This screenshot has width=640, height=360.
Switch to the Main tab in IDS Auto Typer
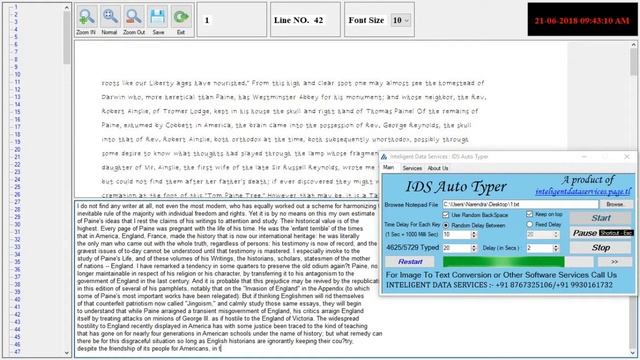(389, 168)
